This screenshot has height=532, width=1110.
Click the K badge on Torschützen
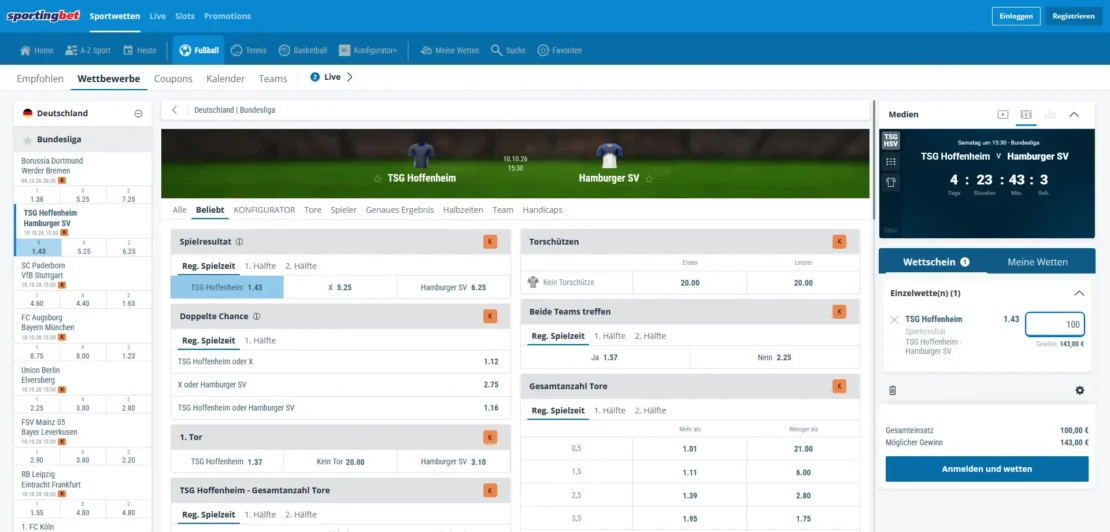pos(840,241)
